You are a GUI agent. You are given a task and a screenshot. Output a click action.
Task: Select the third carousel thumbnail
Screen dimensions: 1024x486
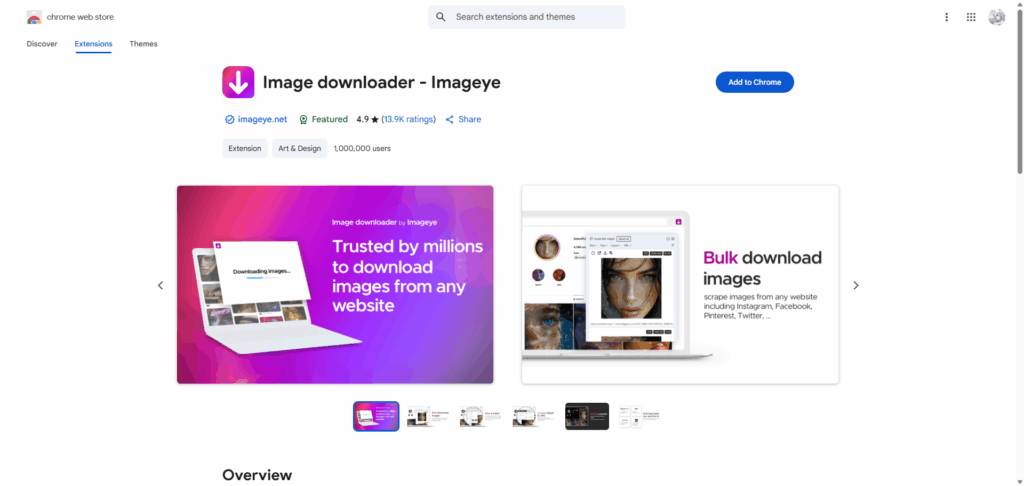(482, 416)
